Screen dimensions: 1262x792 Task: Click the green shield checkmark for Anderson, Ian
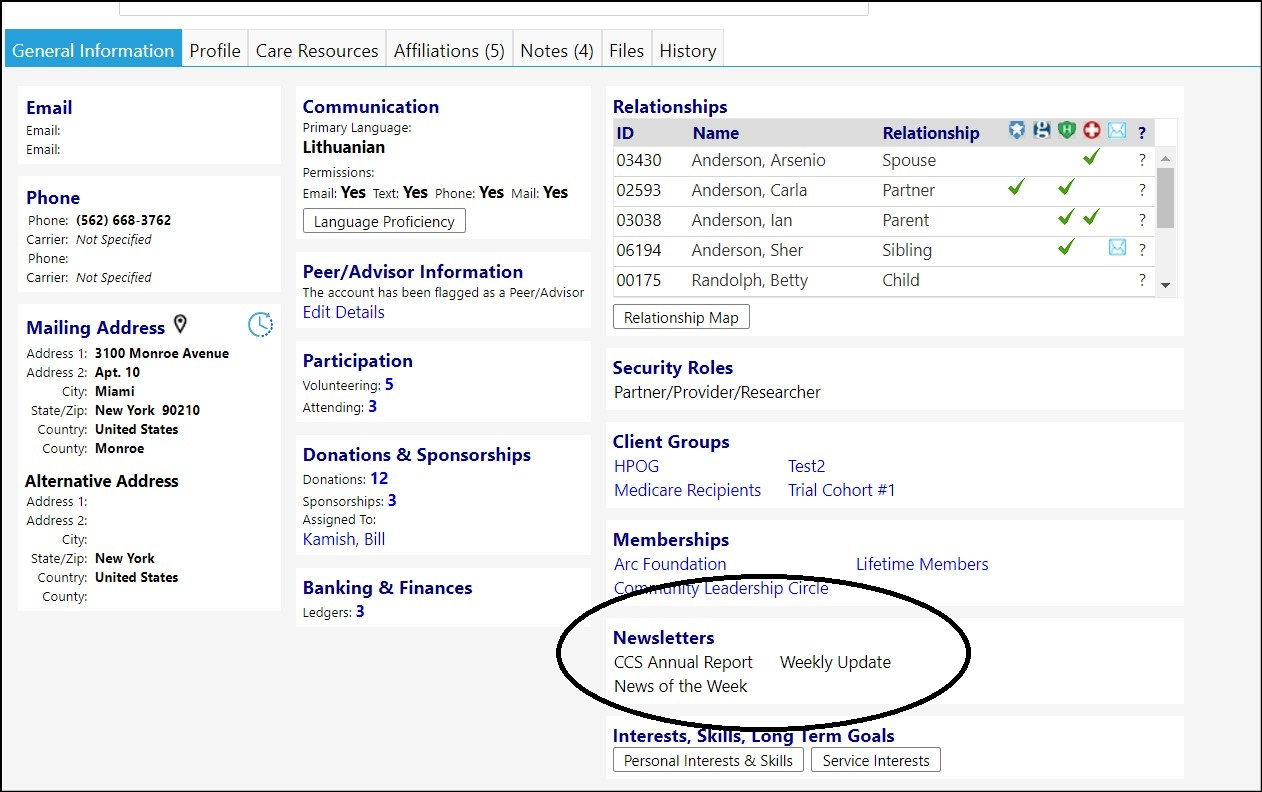click(x=1066, y=217)
